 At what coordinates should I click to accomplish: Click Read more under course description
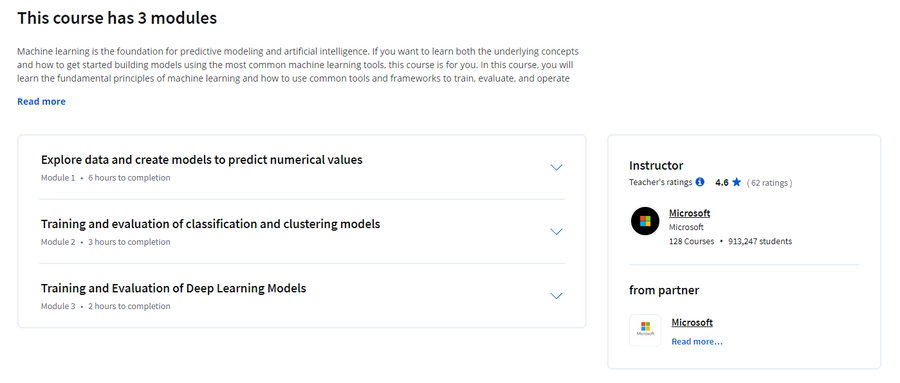click(x=41, y=102)
